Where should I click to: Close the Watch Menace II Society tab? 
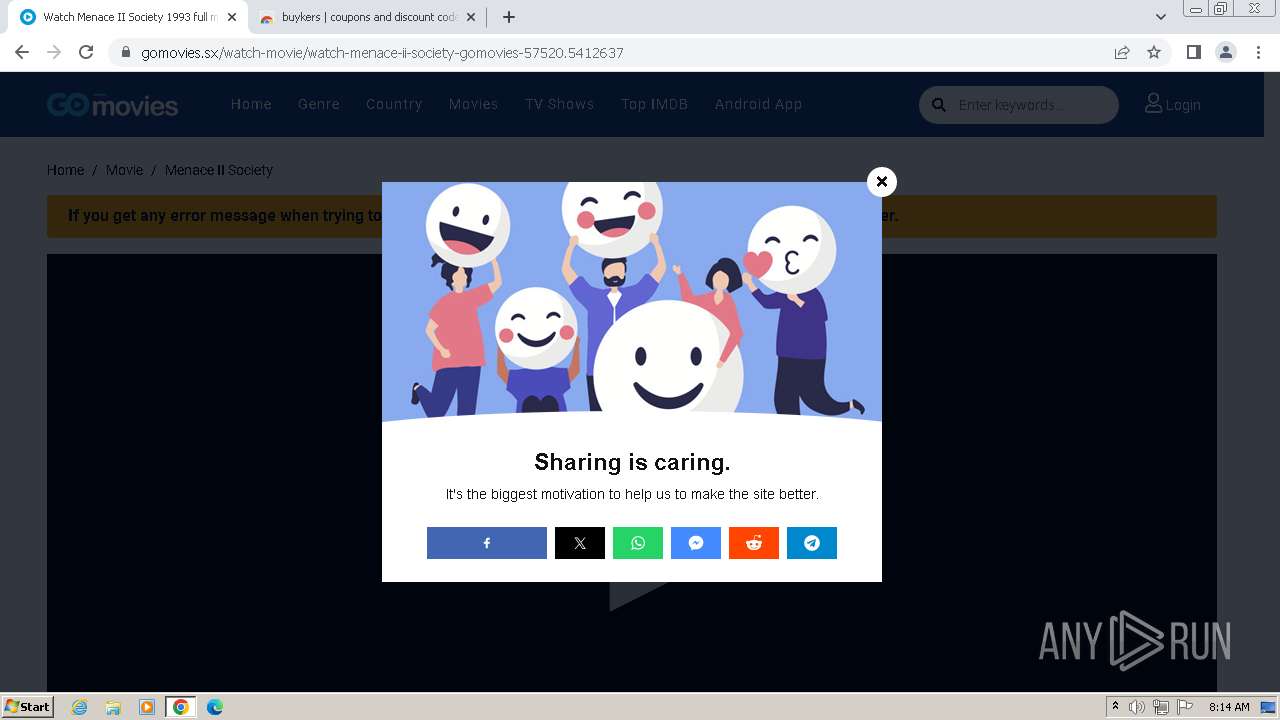click(x=232, y=17)
